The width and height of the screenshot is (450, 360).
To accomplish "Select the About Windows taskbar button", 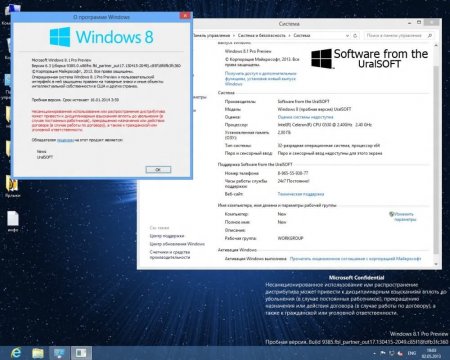I will pos(81,353).
